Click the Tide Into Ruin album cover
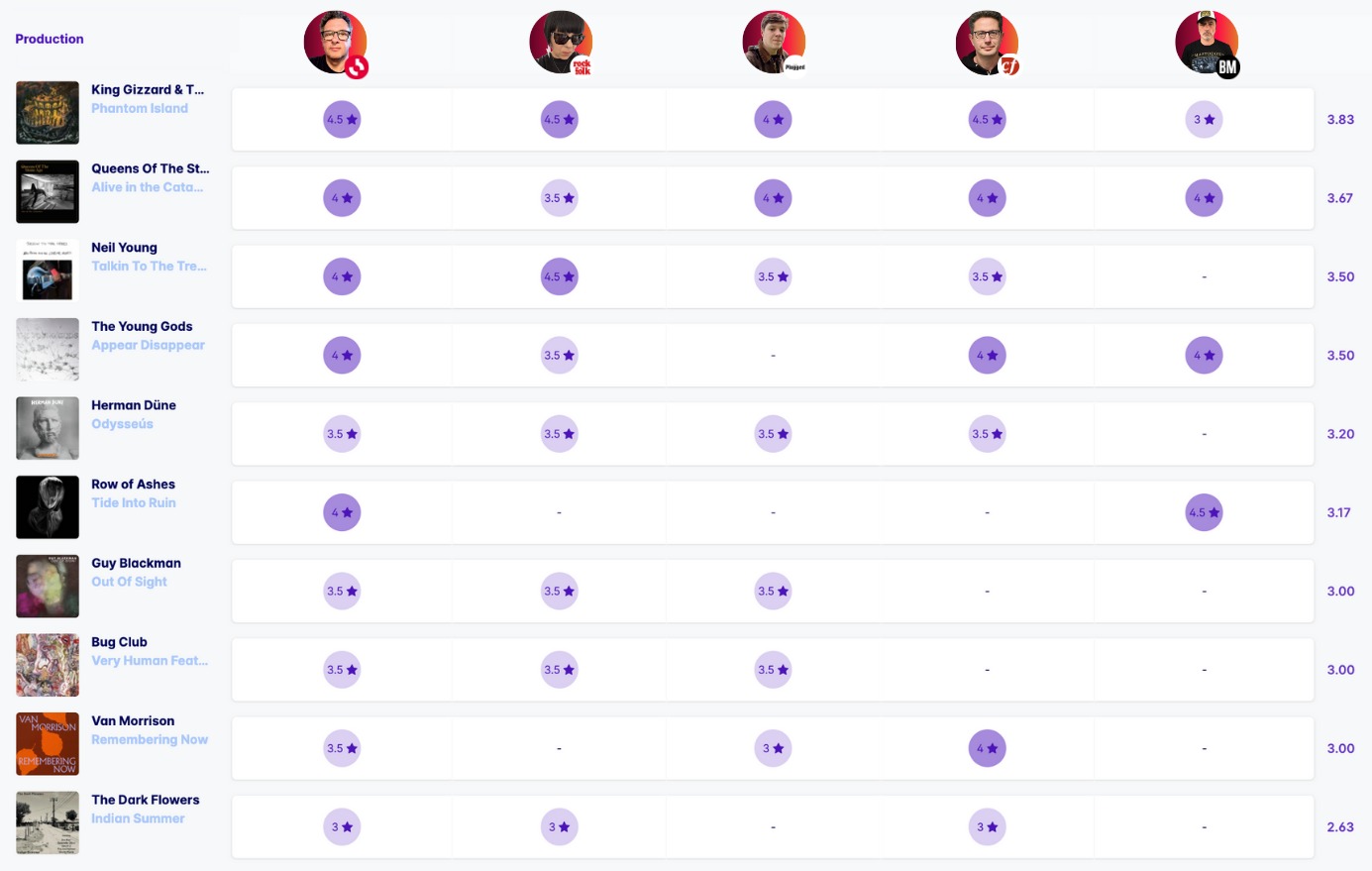The height and width of the screenshot is (871, 1372). click(x=48, y=507)
